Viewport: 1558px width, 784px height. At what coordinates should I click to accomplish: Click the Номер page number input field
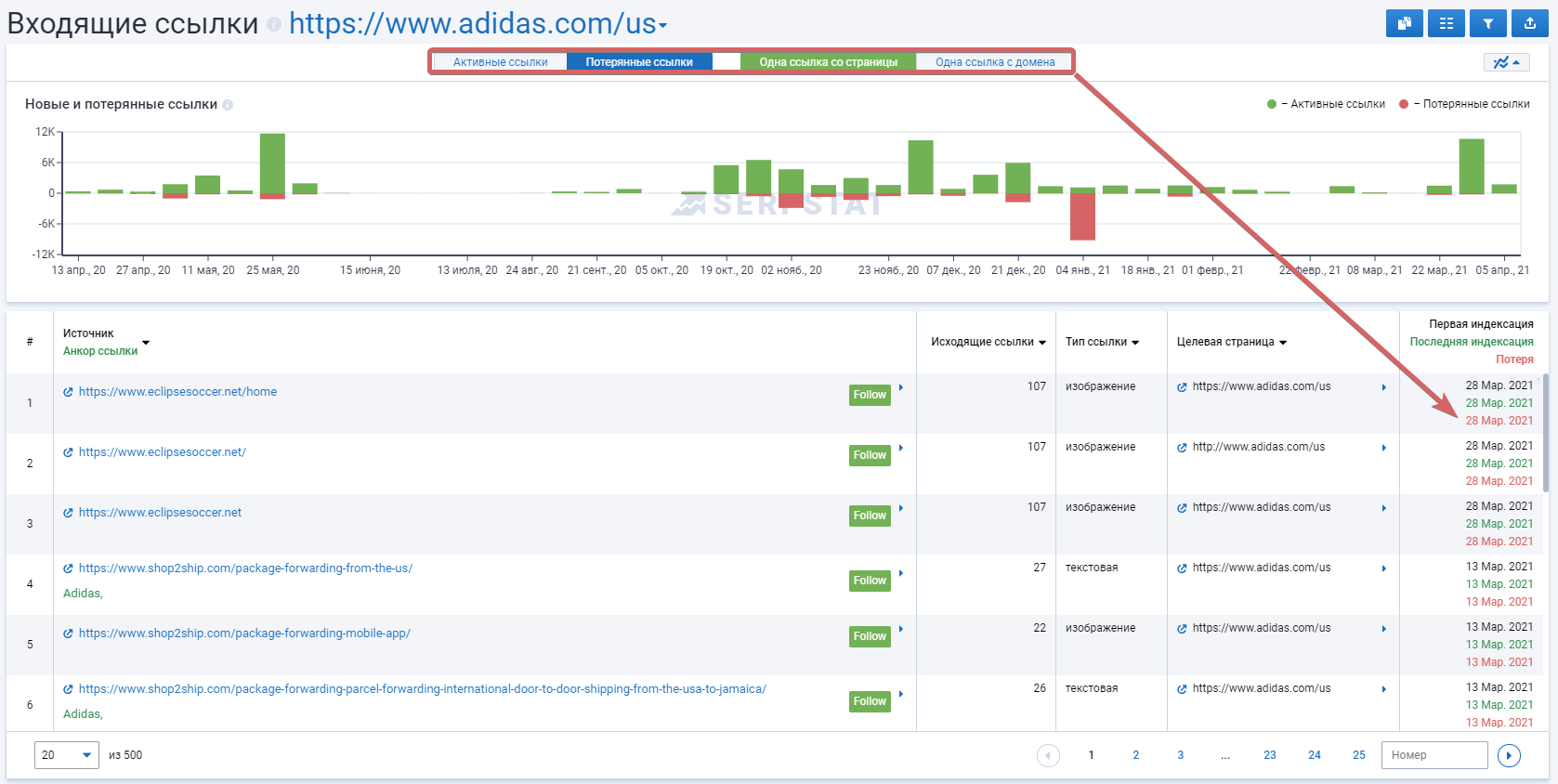point(1434,755)
